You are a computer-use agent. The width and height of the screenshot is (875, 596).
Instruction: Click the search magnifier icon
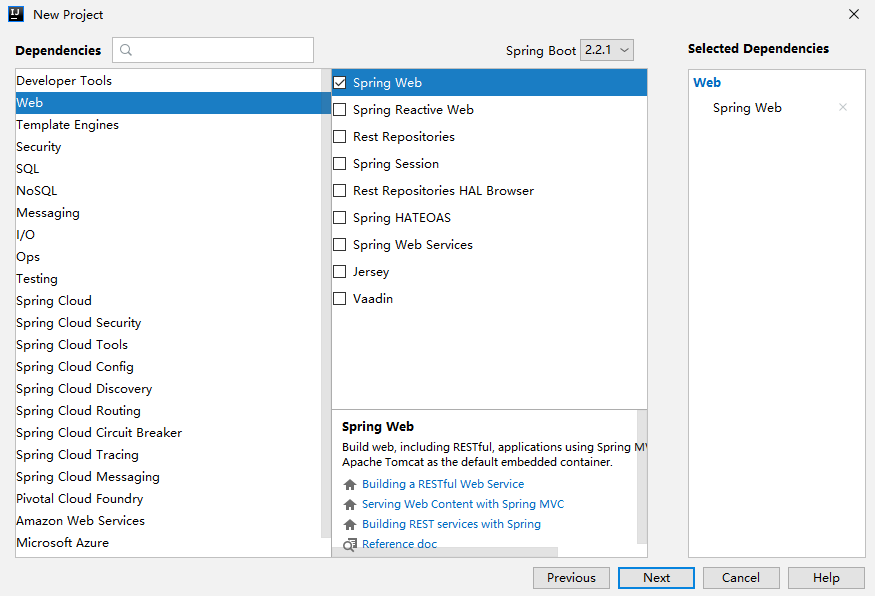(126, 50)
